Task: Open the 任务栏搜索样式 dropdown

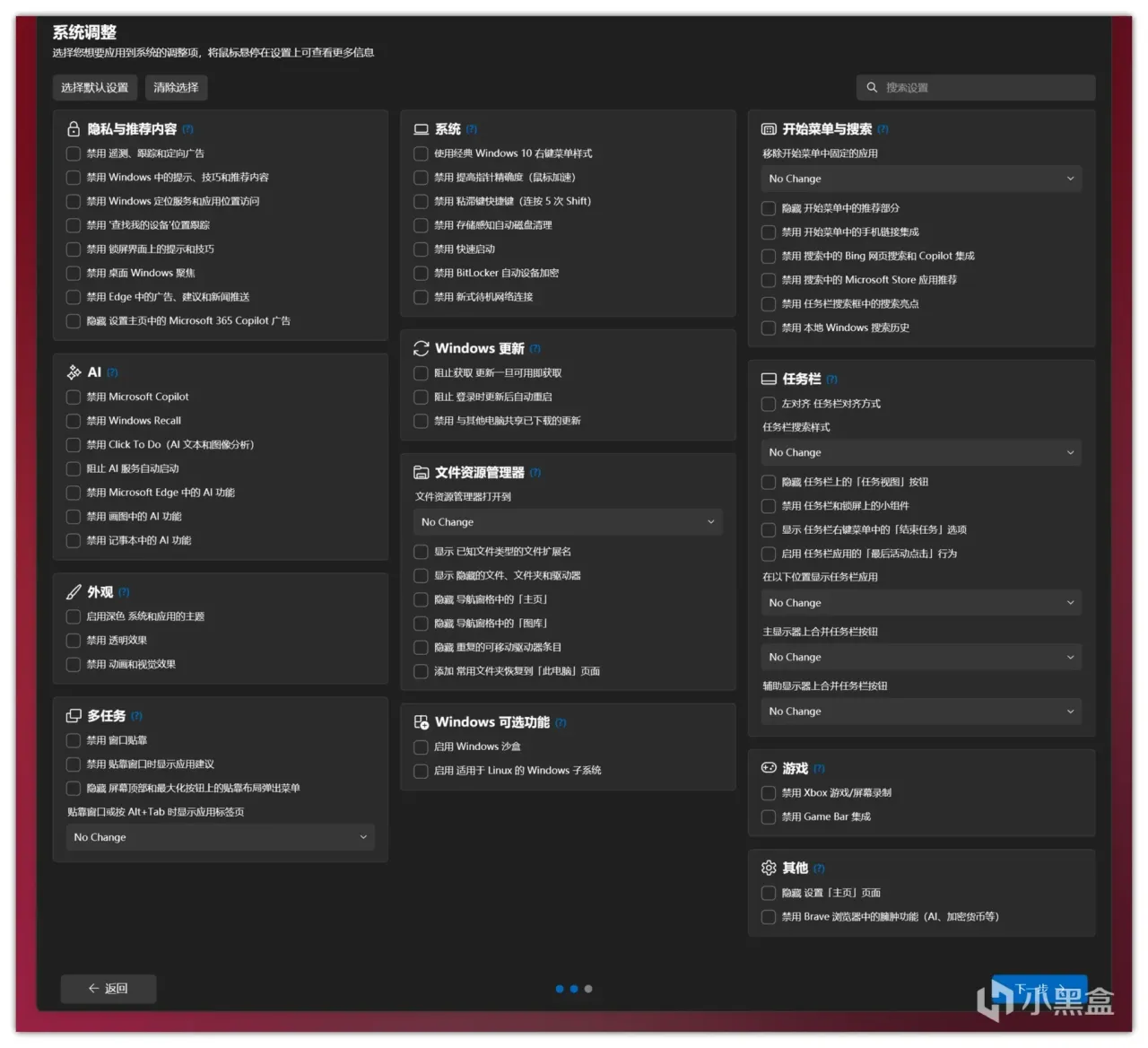Action: [x=921, y=452]
